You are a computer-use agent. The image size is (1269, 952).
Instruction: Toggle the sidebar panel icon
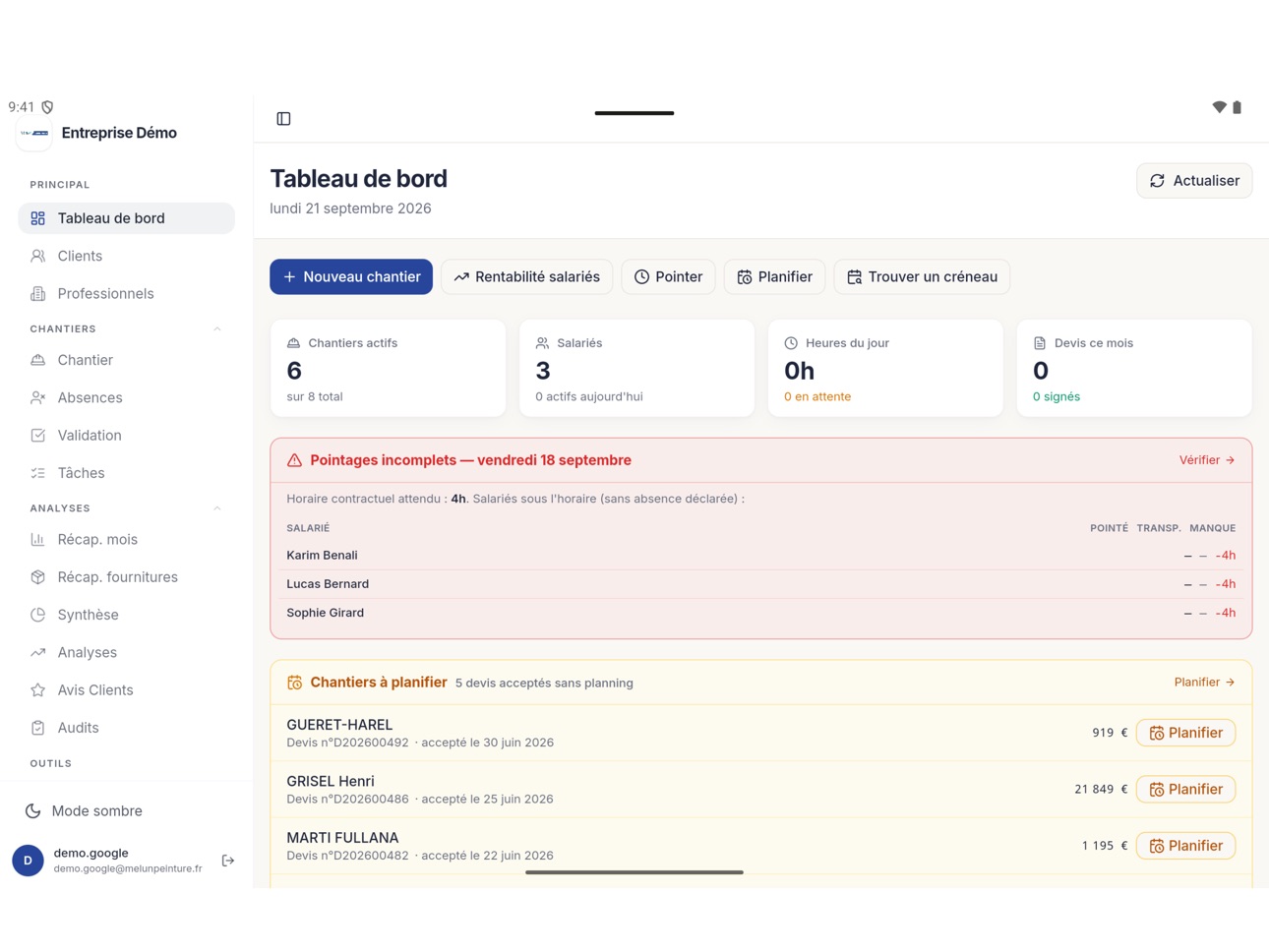[x=283, y=119]
